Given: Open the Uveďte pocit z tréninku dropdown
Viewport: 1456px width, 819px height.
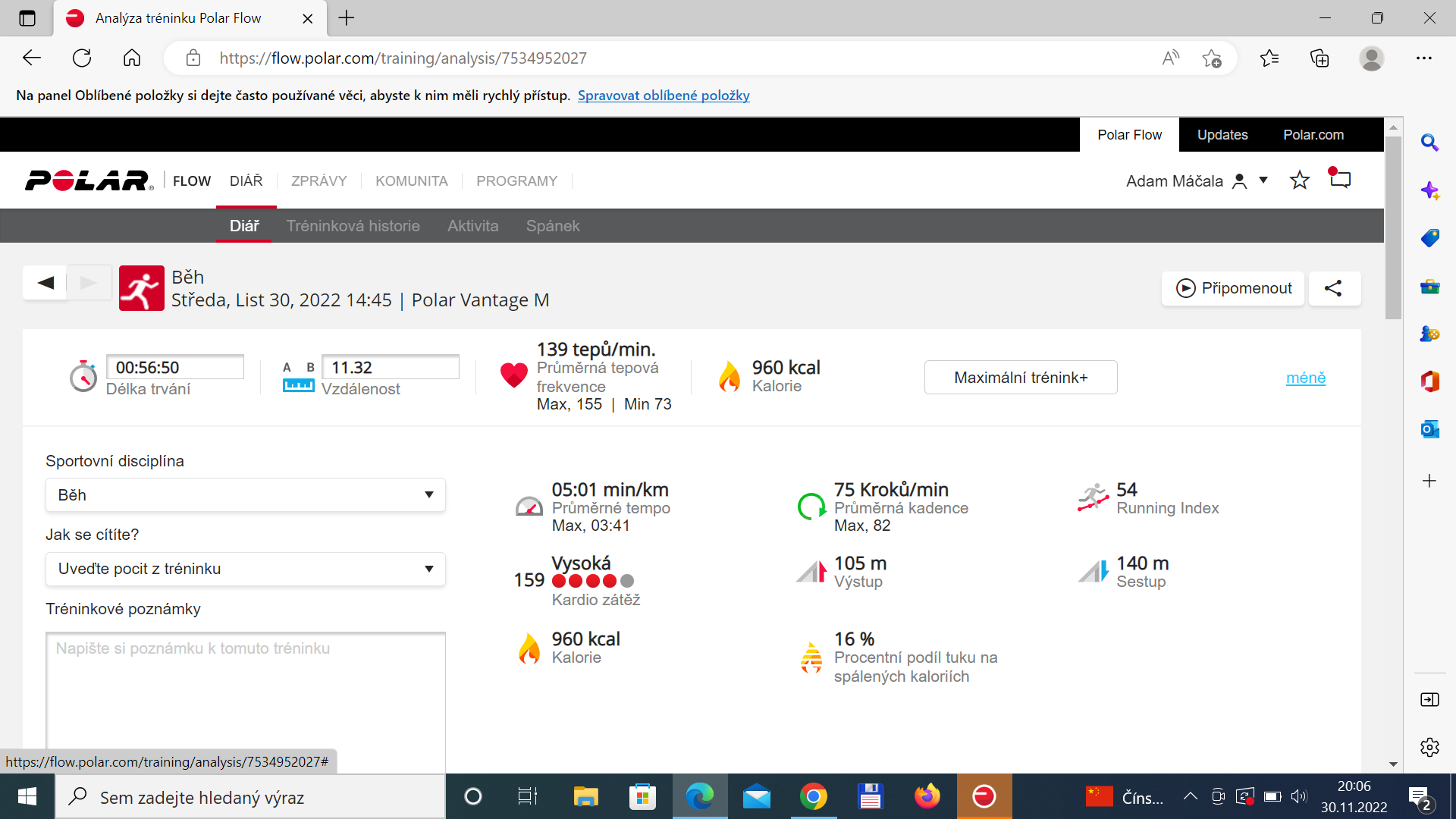Looking at the screenshot, I should pos(246,569).
